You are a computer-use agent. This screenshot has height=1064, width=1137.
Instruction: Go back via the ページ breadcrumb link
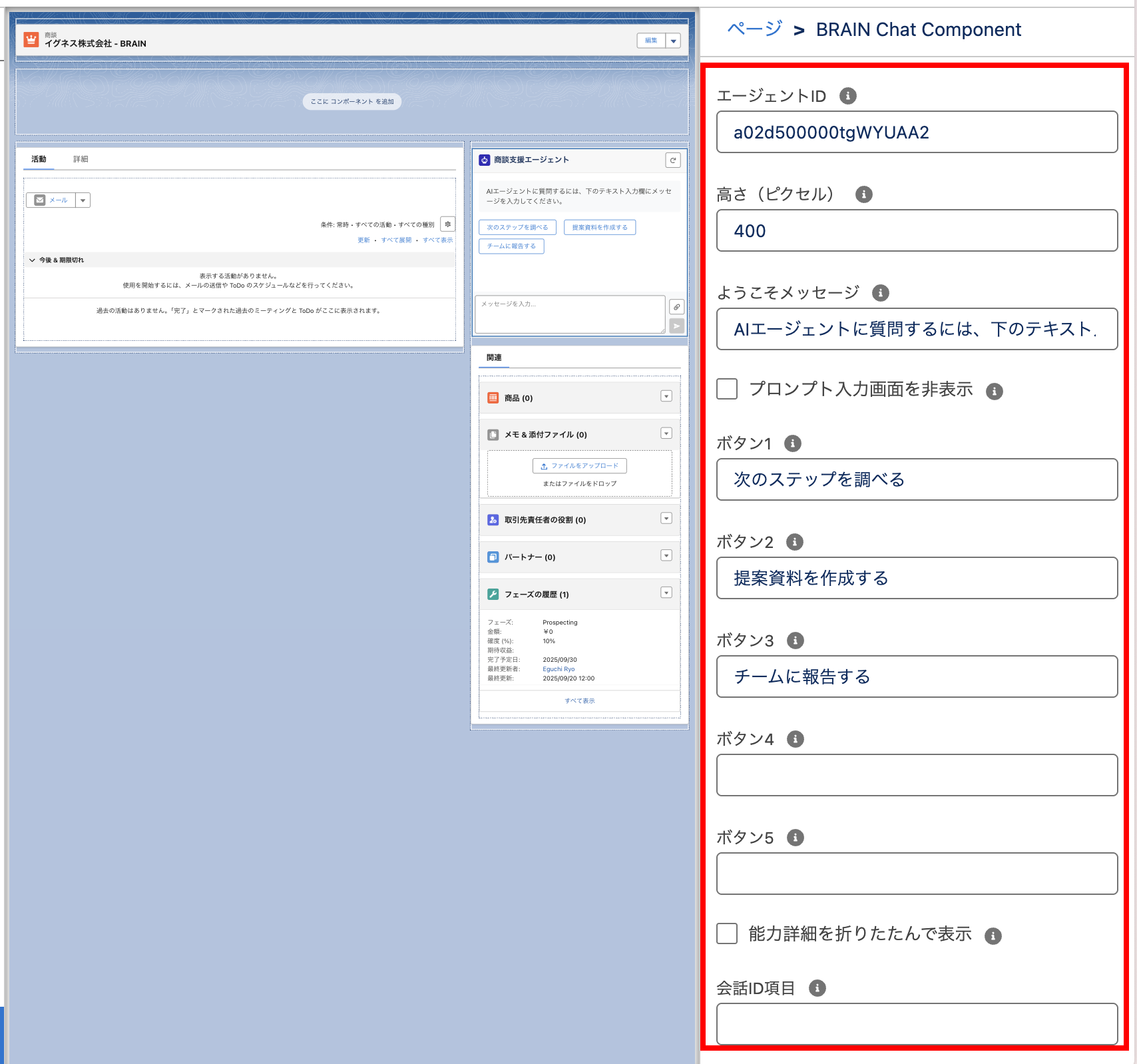tap(754, 29)
